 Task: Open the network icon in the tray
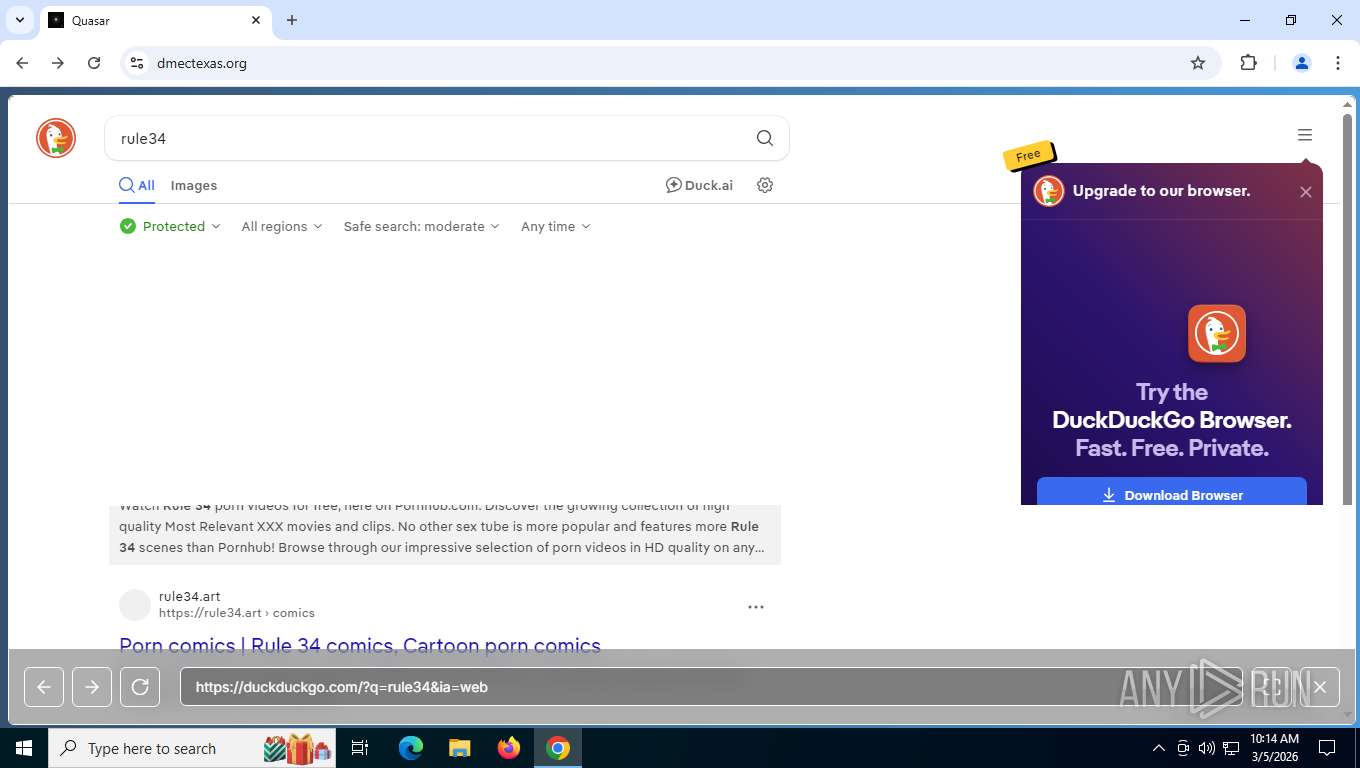pos(1231,748)
